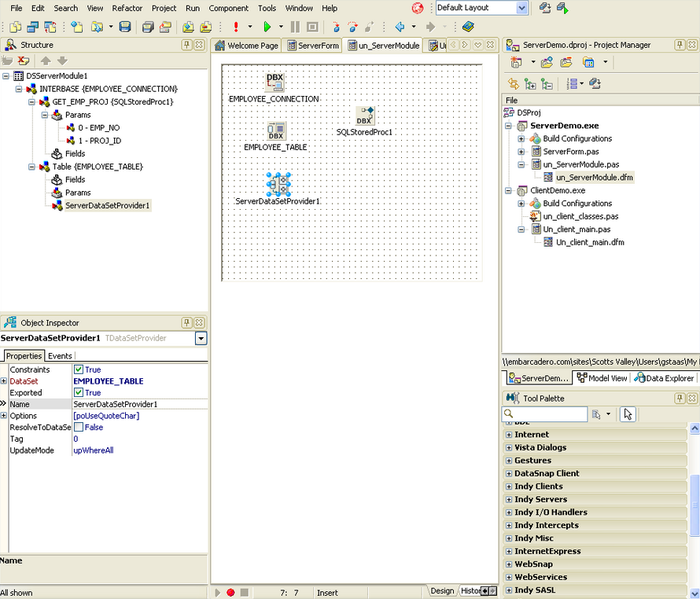Select un_ServerModule.dfm in Project Manager
Viewport: 700px width, 599px height.
pos(594,178)
